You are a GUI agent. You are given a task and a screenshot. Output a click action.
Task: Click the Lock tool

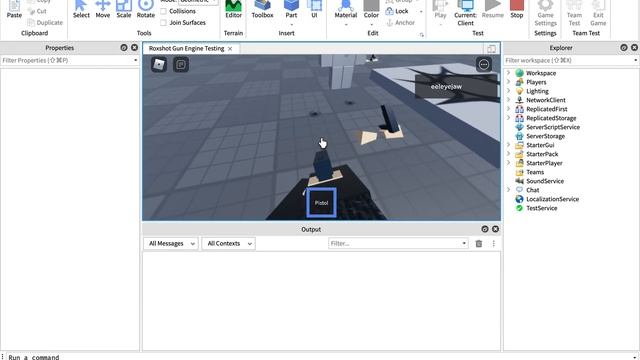pos(397,11)
